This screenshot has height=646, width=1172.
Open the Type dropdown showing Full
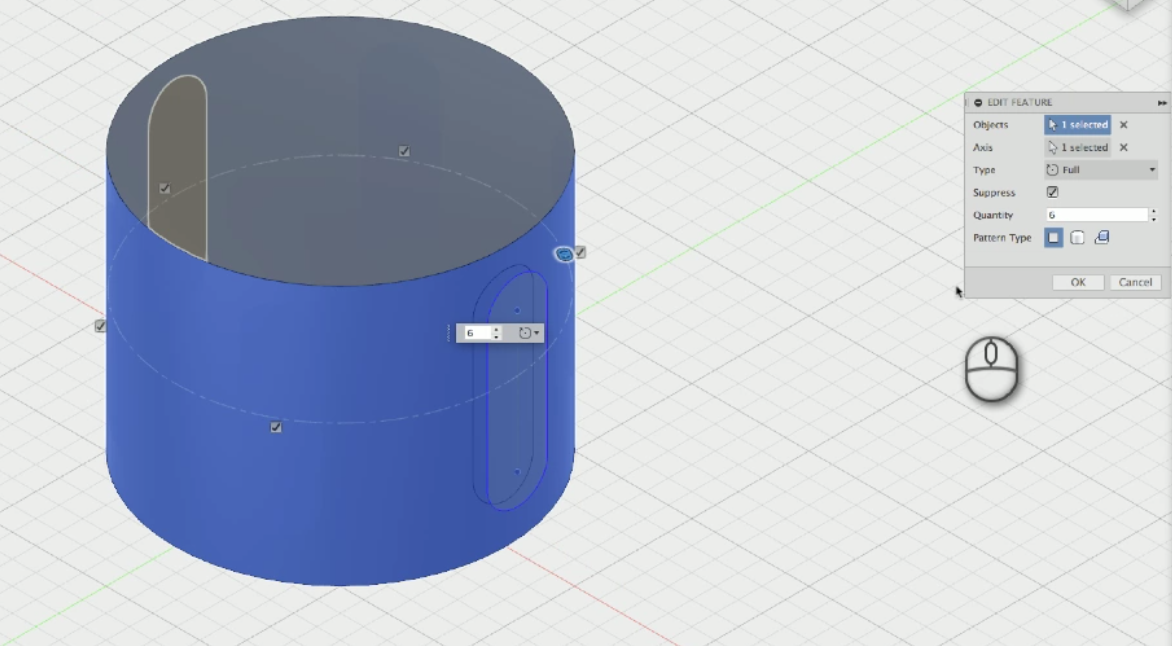coord(1100,169)
